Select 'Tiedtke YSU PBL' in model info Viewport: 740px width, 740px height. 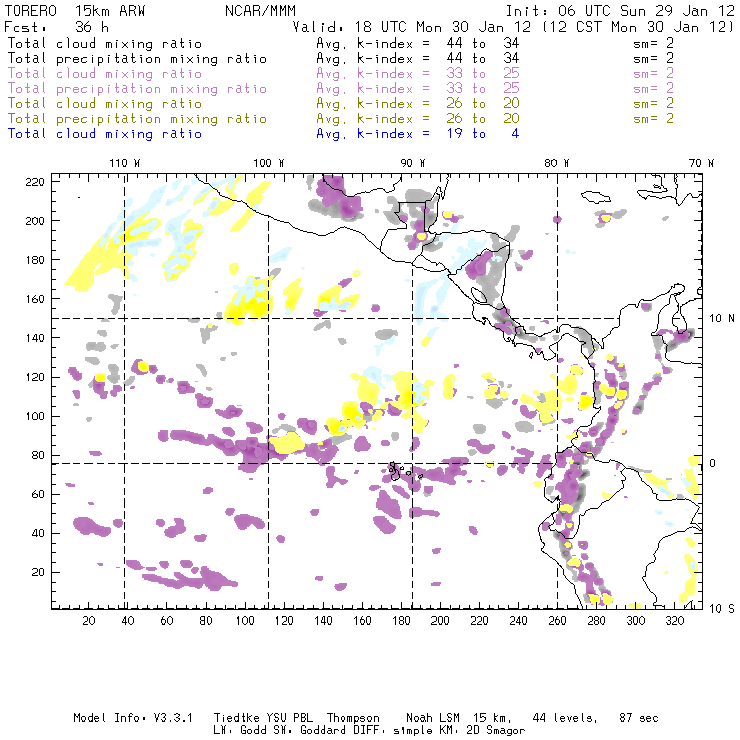tap(263, 718)
